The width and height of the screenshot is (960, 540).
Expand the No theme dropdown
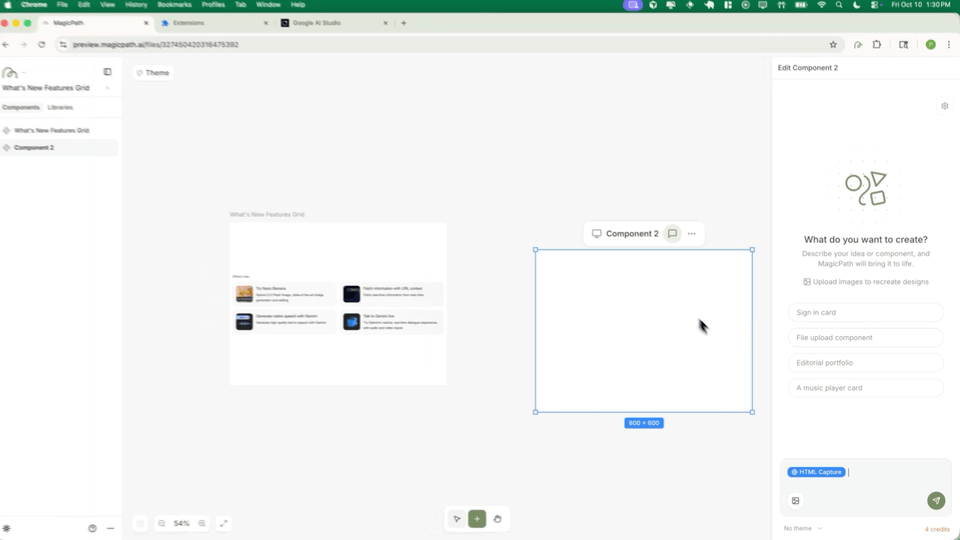tap(803, 528)
